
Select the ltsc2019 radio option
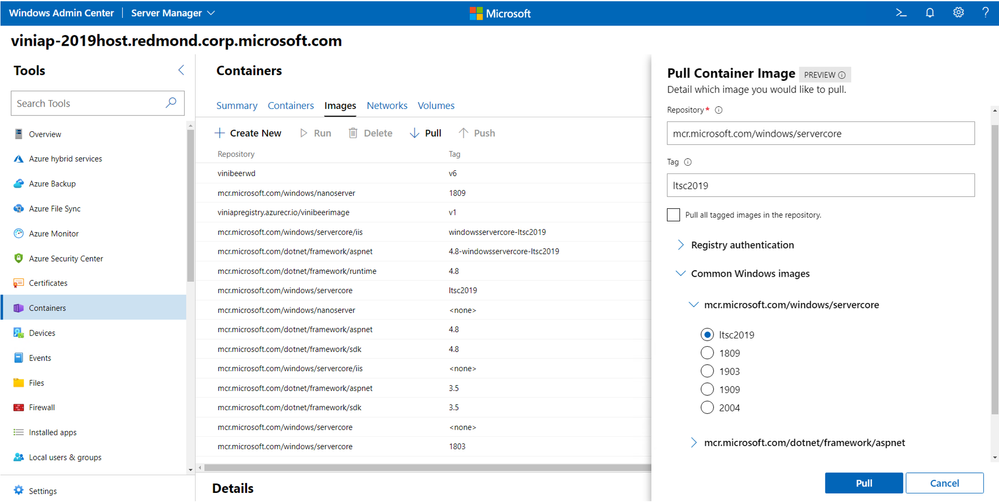click(x=707, y=334)
